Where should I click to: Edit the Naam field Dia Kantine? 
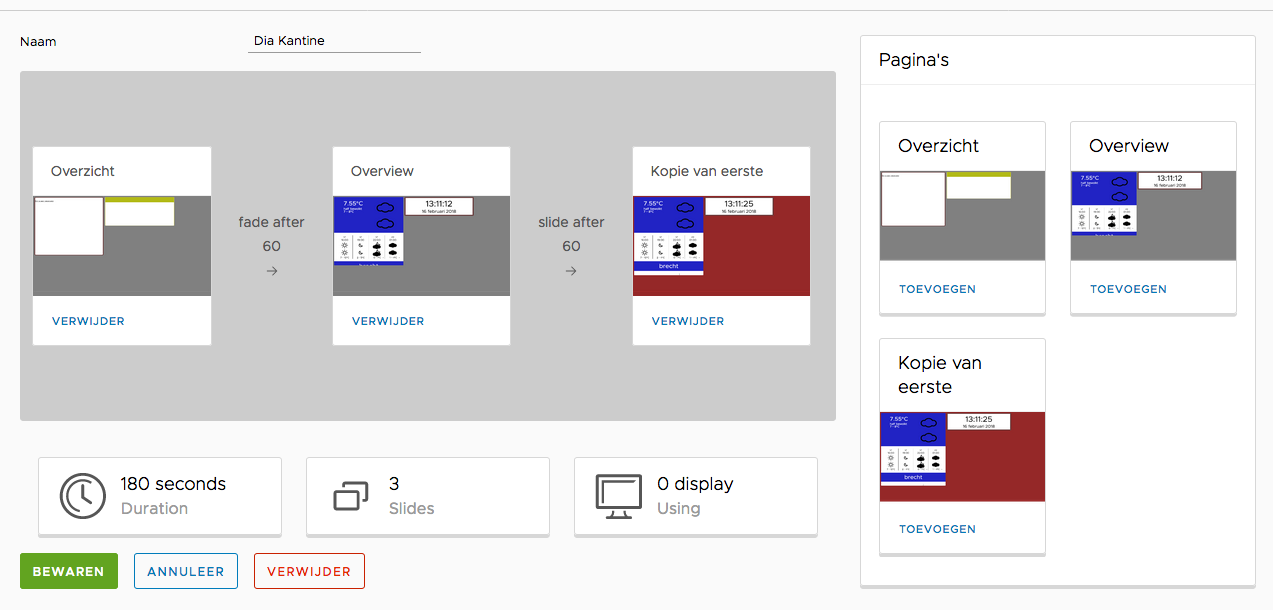click(x=334, y=41)
